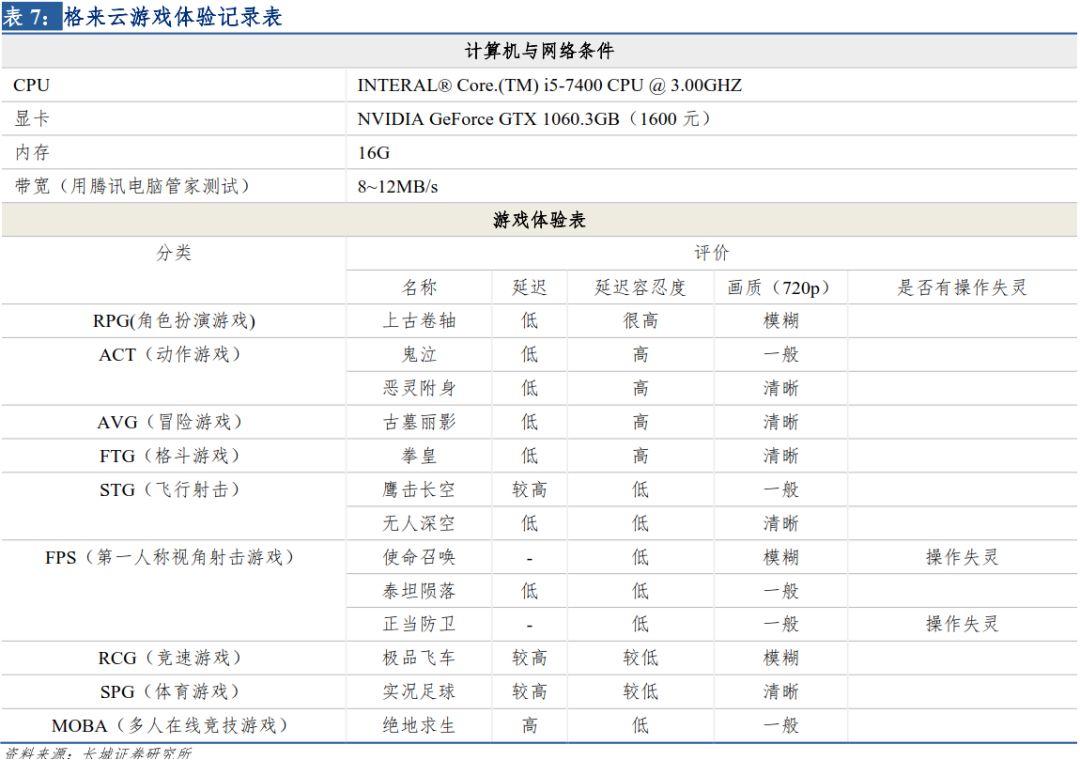This screenshot has height=760, width=1080.
Task: Select the 'INTERAL® Core.(TM) i5-7400 CPU @ 3.00GHZ' value
Action: 550,85
